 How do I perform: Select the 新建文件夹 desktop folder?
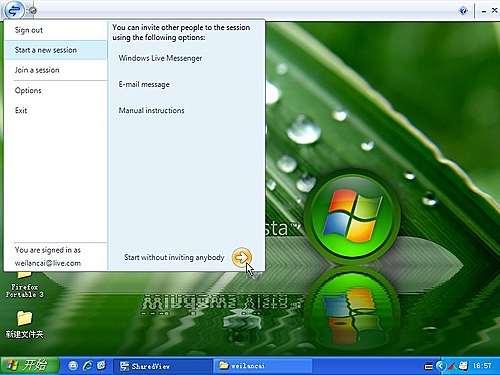tap(24, 324)
